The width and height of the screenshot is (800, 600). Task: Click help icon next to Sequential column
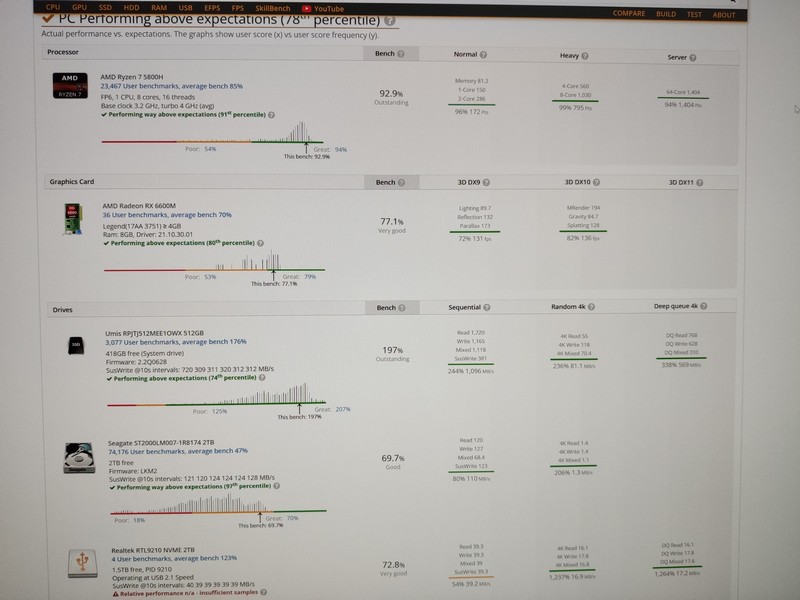coord(487,307)
